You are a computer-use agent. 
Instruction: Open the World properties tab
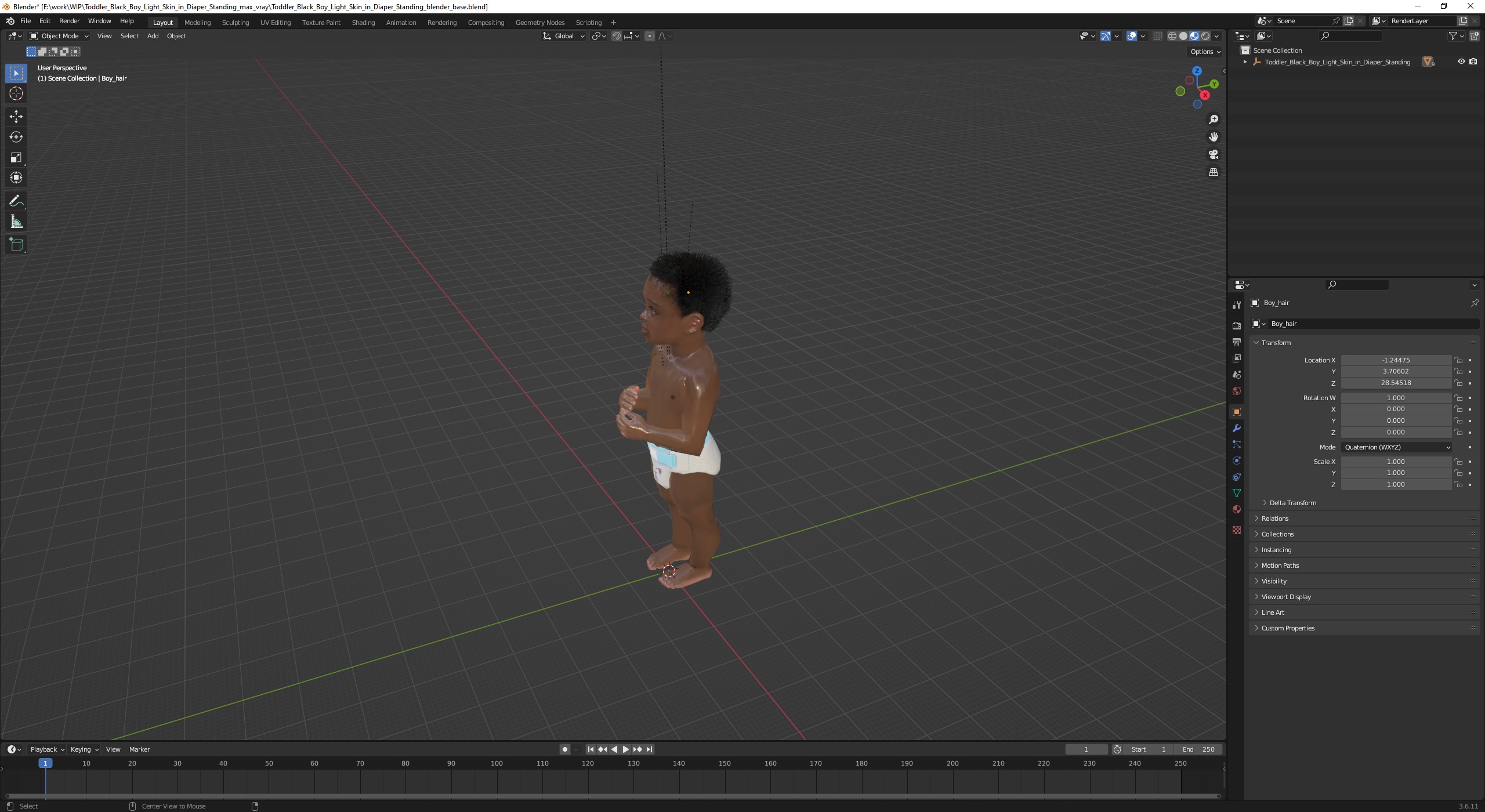click(x=1236, y=391)
